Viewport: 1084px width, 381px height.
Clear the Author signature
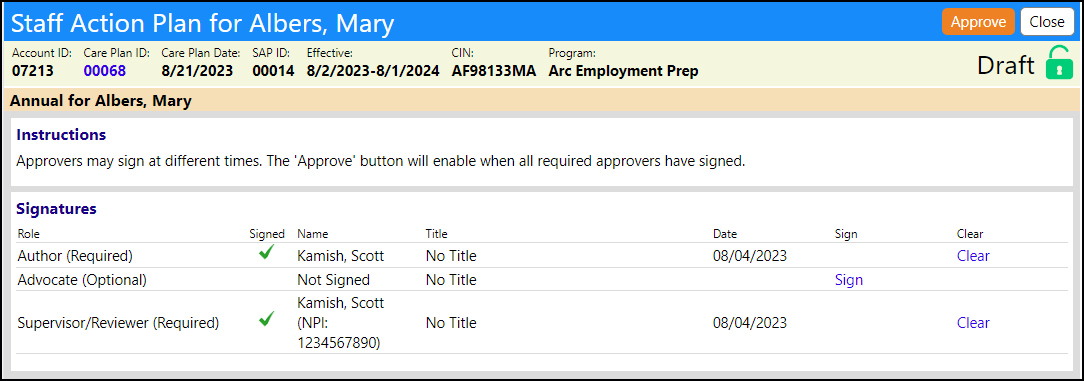(x=973, y=256)
